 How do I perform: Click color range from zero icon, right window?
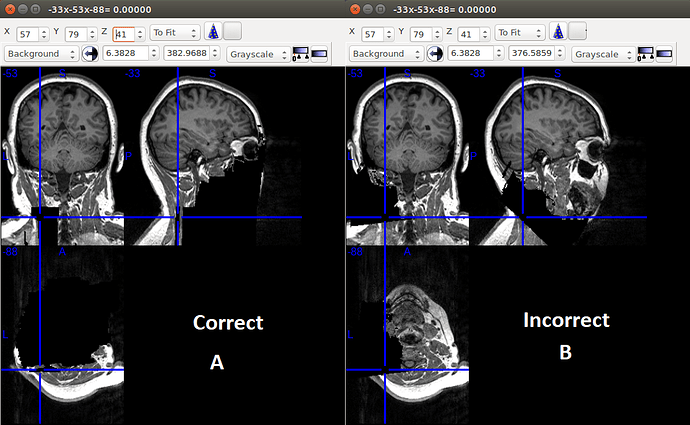tap(645, 54)
